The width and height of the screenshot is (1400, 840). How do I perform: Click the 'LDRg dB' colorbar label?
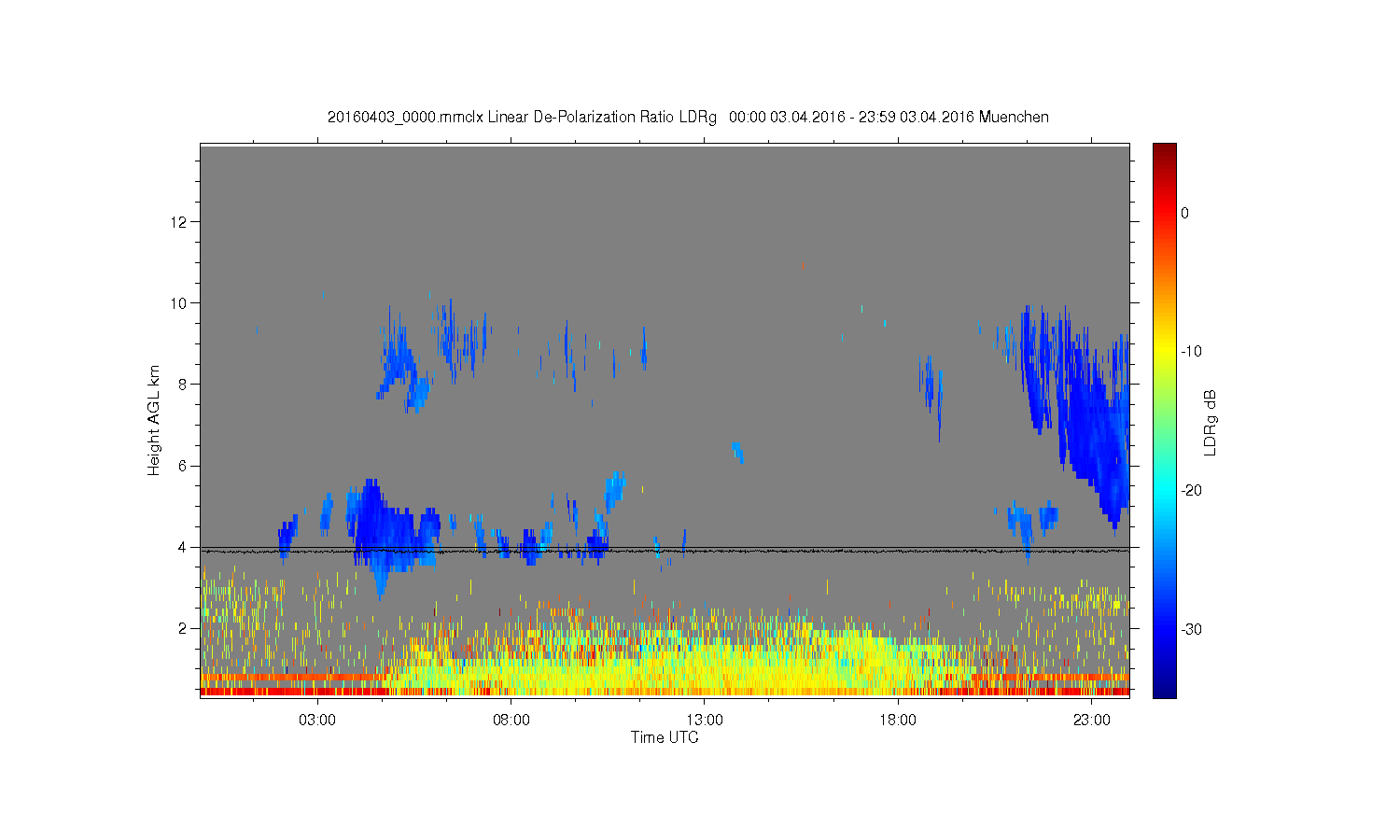tap(1211, 422)
